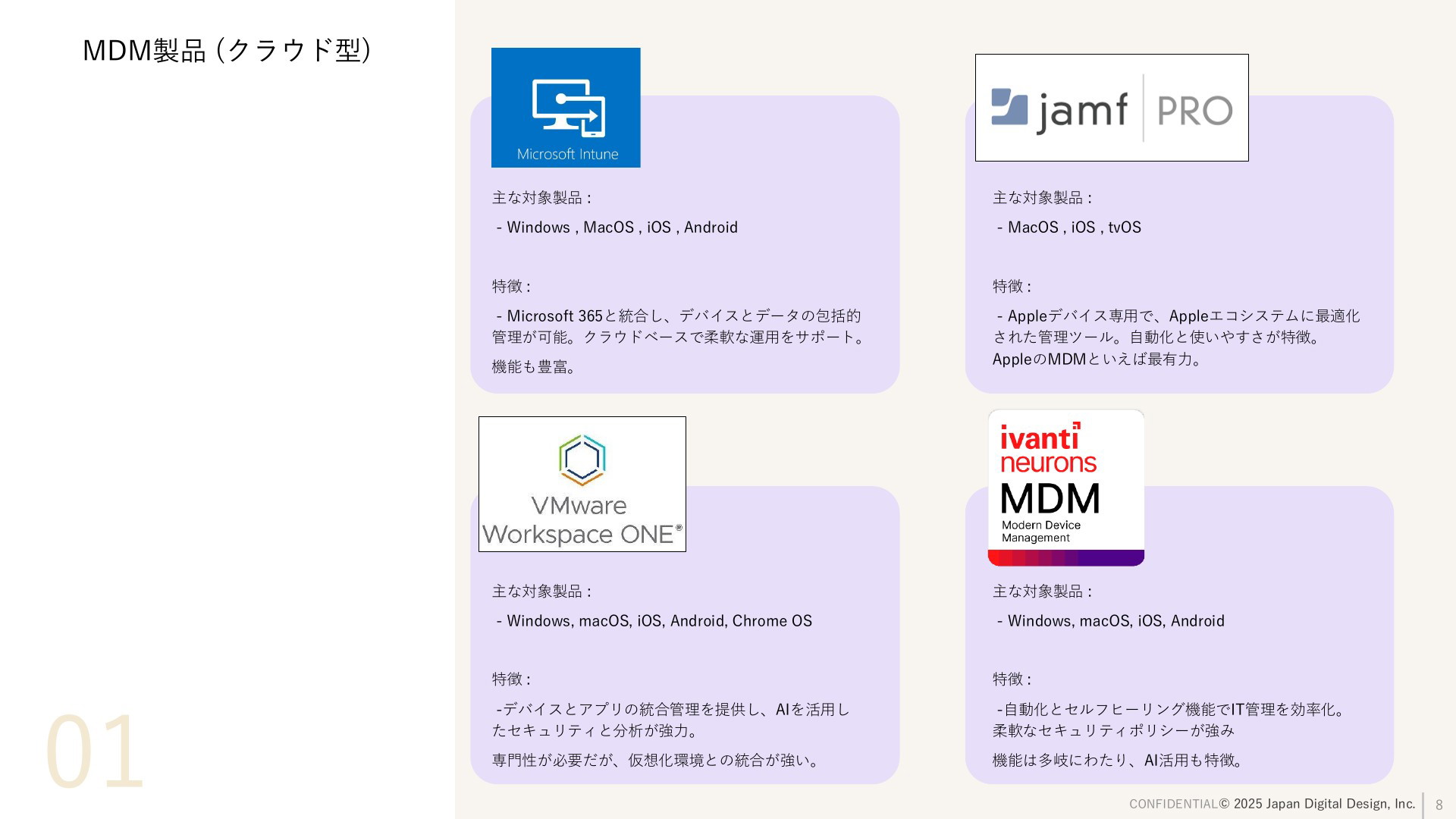Click the jamf card's Appleデバイス専用 description

1177,326
